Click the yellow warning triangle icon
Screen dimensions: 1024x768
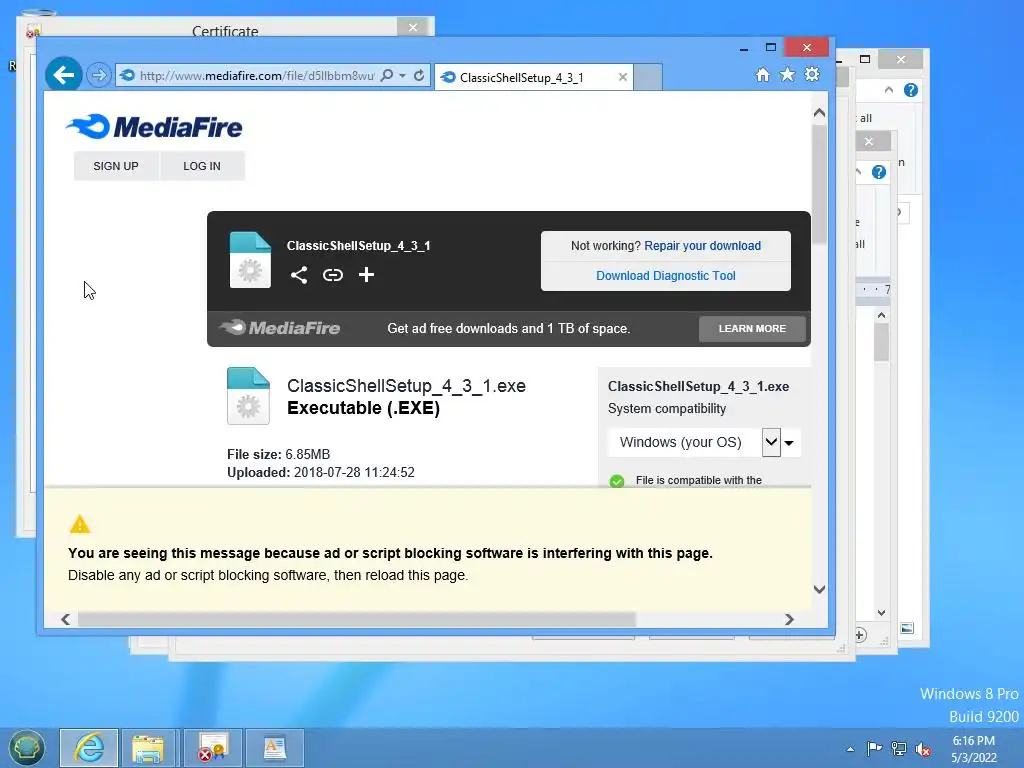[x=80, y=524]
